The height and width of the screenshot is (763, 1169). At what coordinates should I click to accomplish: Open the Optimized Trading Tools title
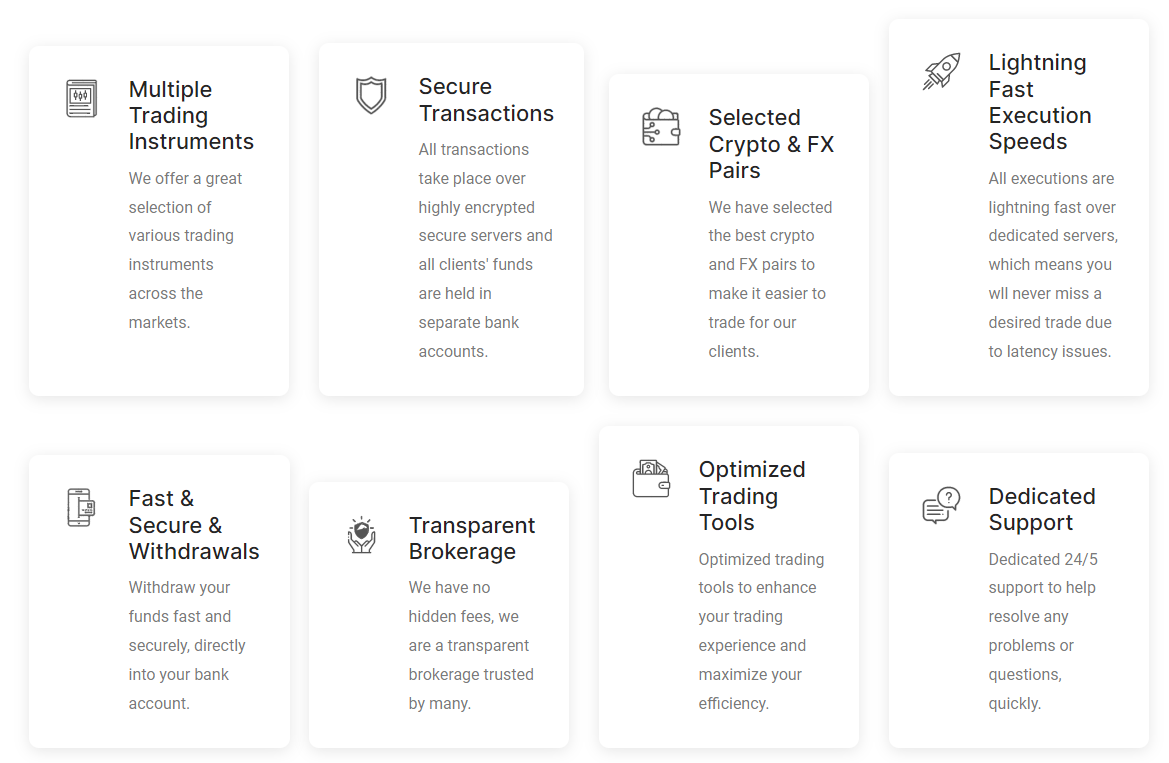click(x=752, y=495)
